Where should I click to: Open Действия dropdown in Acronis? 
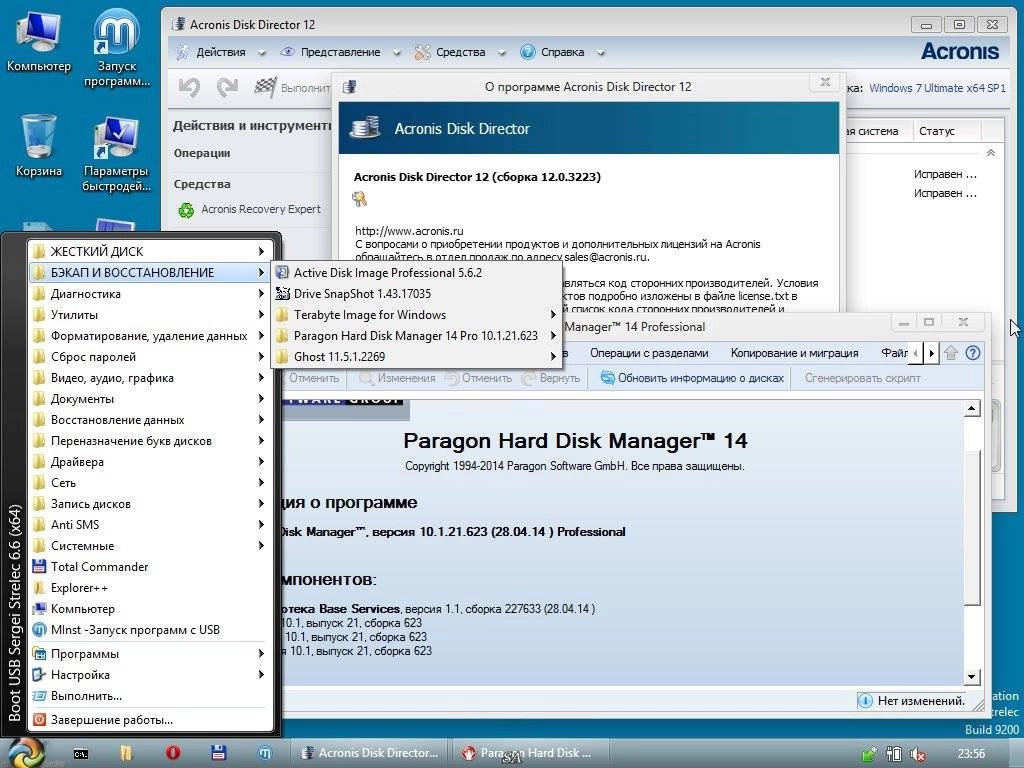pyautogui.click(x=221, y=52)
